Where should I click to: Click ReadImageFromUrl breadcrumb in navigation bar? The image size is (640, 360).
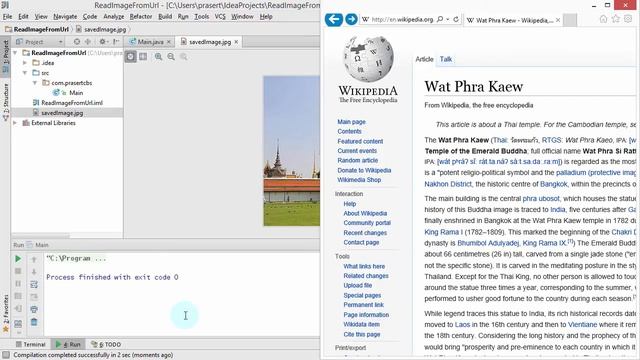pos(37,29)
